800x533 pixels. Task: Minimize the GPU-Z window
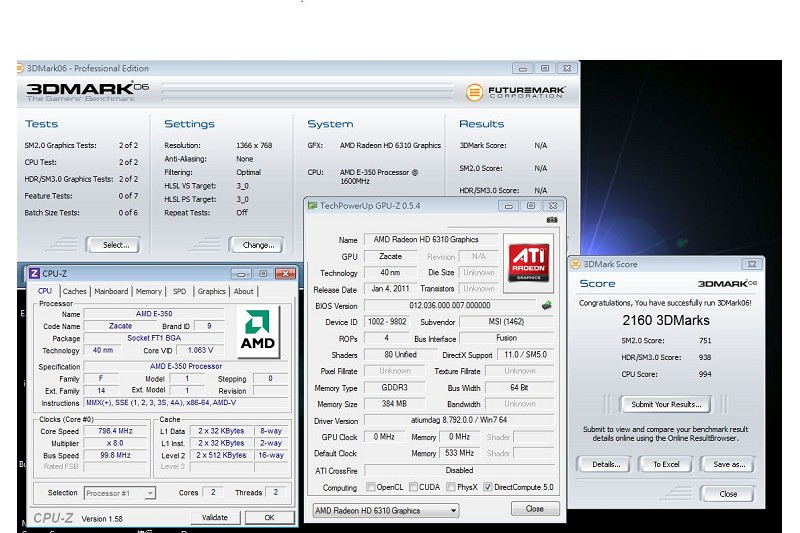pos(508,206)
